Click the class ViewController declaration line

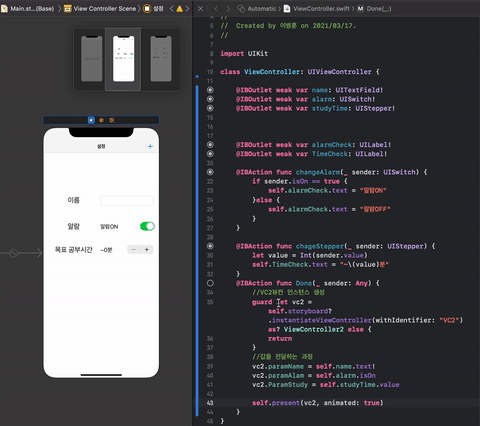pyautogui.click(x=300, y=72)
